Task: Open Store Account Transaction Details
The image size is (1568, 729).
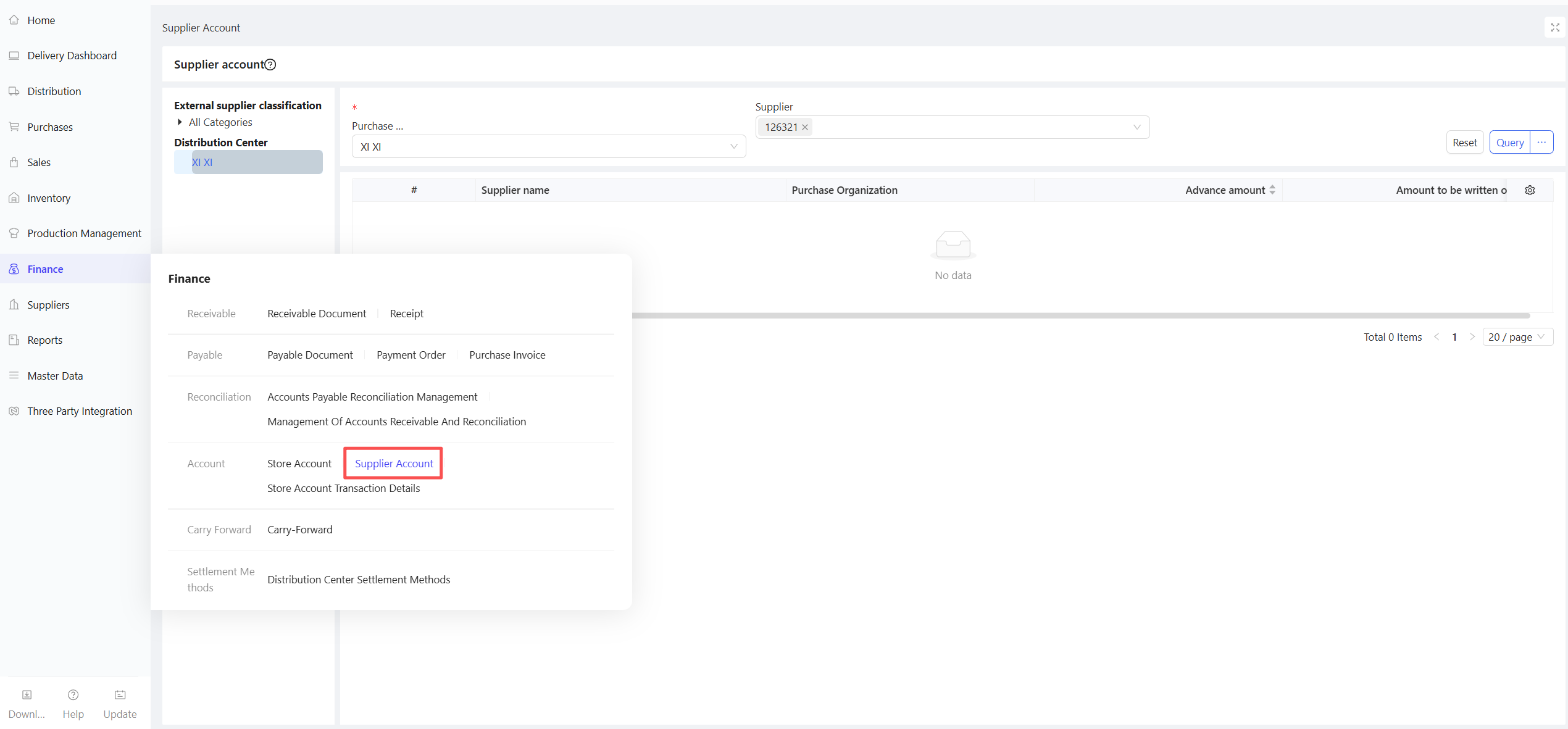Action: (343, 488)
